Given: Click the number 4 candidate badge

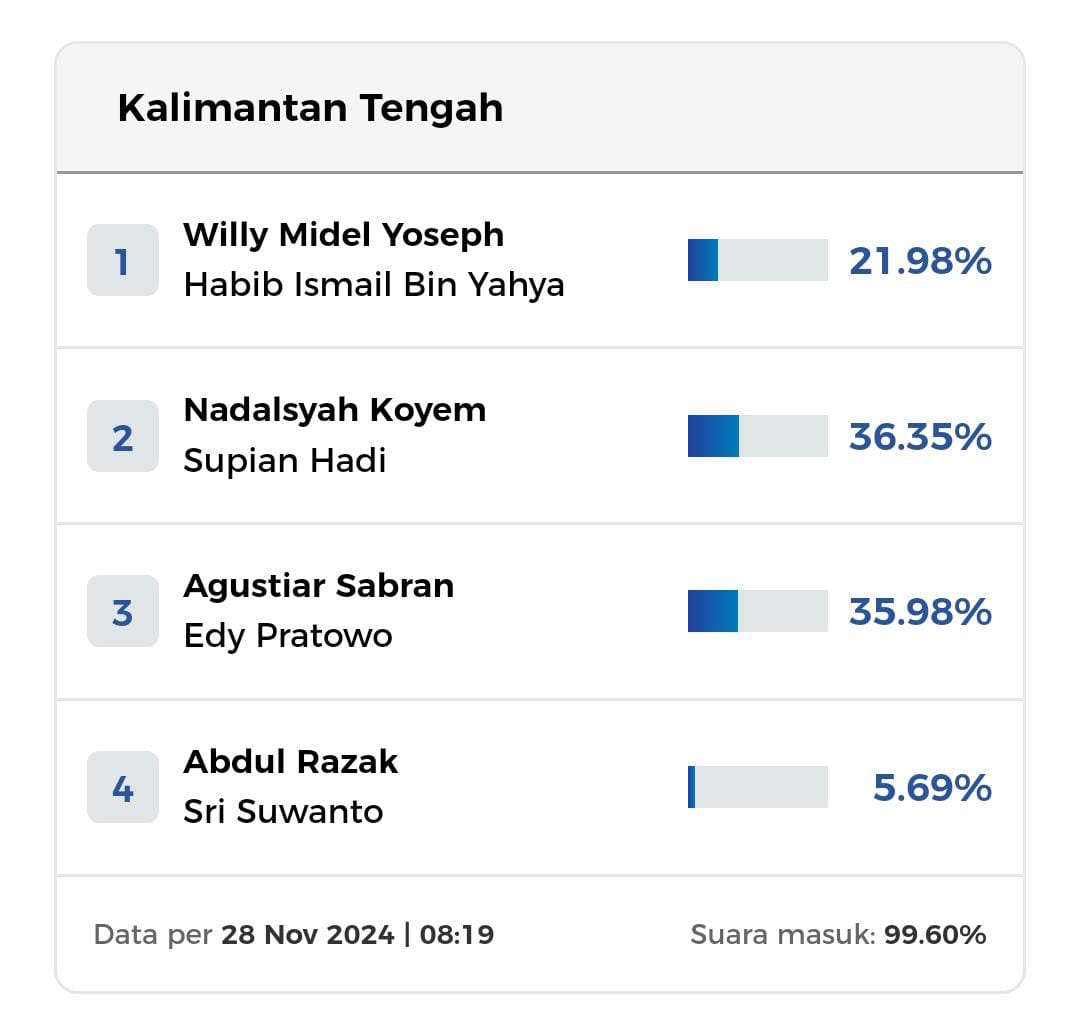Looking at the screenshot, I should [x=122, y=788].
